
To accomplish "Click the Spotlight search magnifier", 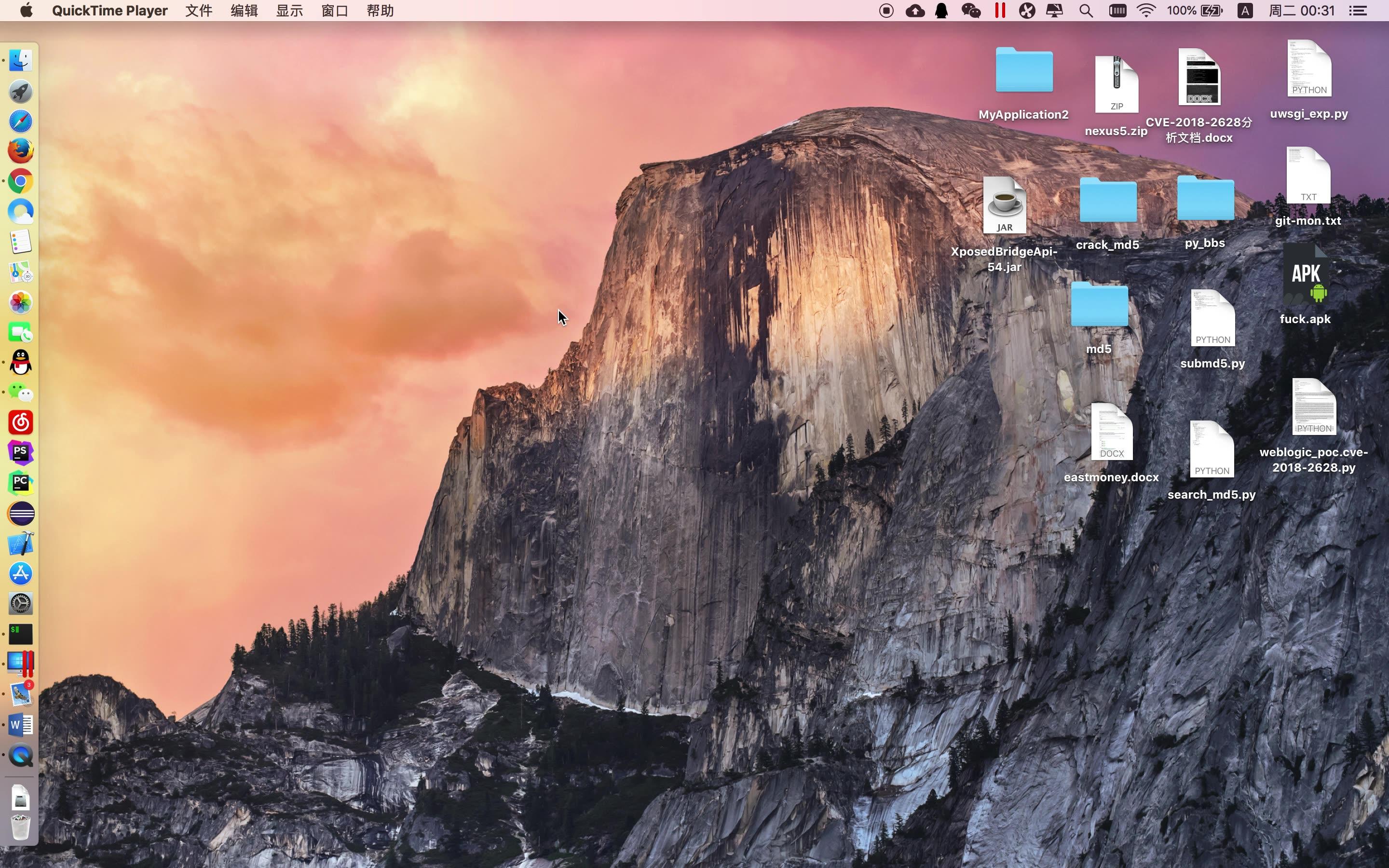I will coord(1085,11).
